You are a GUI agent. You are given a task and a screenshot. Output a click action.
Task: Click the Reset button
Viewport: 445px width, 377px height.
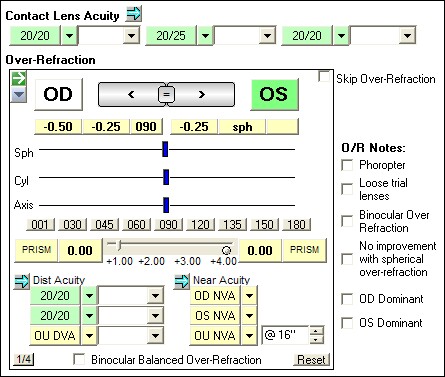[x=311, y=360]
